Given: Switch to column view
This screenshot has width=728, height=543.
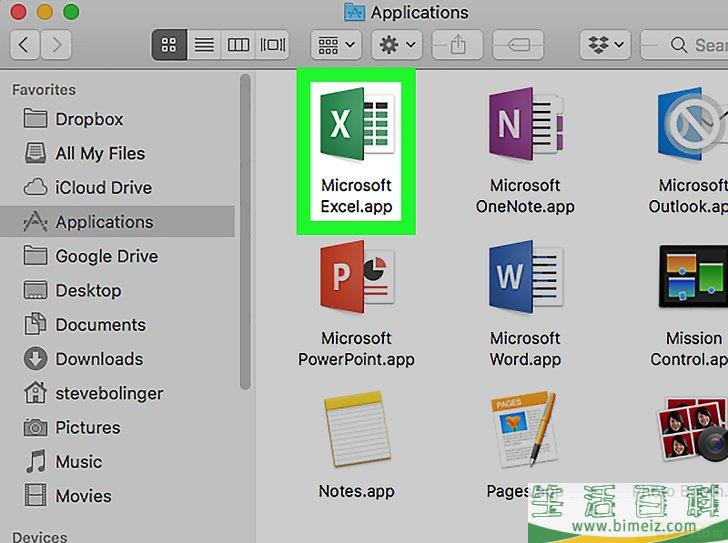Looking at the screenshot, I should (x=238, y=45).
